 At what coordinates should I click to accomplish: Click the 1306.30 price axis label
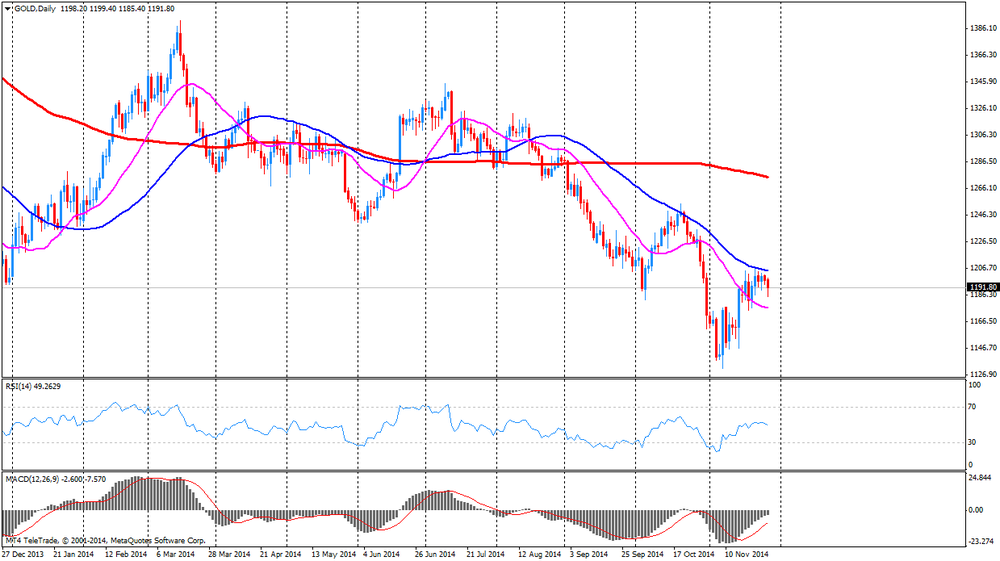pyautogui.click(x=983, y=135)
